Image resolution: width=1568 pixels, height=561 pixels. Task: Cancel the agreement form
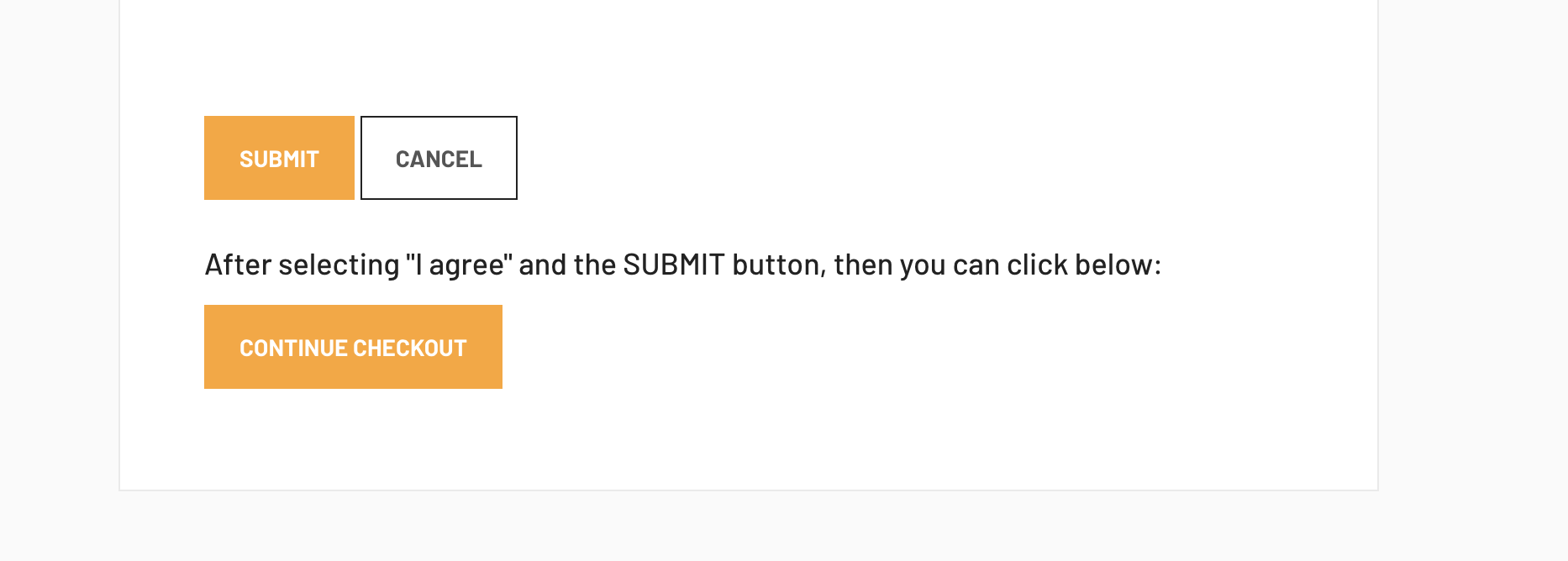439,158
